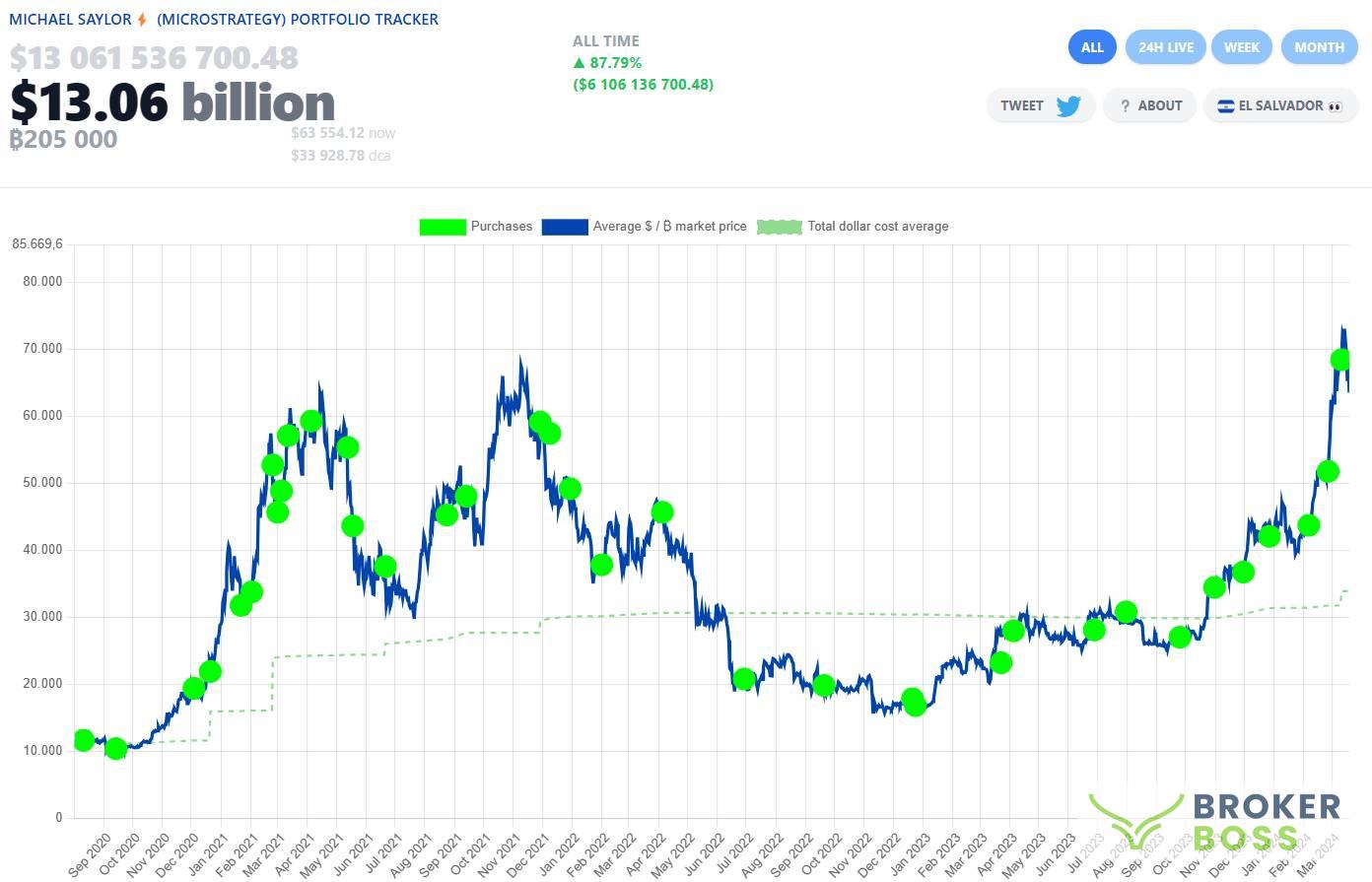This screenshot has width=1372, height=882.
Task: Click the Sep 2020 x-axis label
Action: [x=89, y=855]
